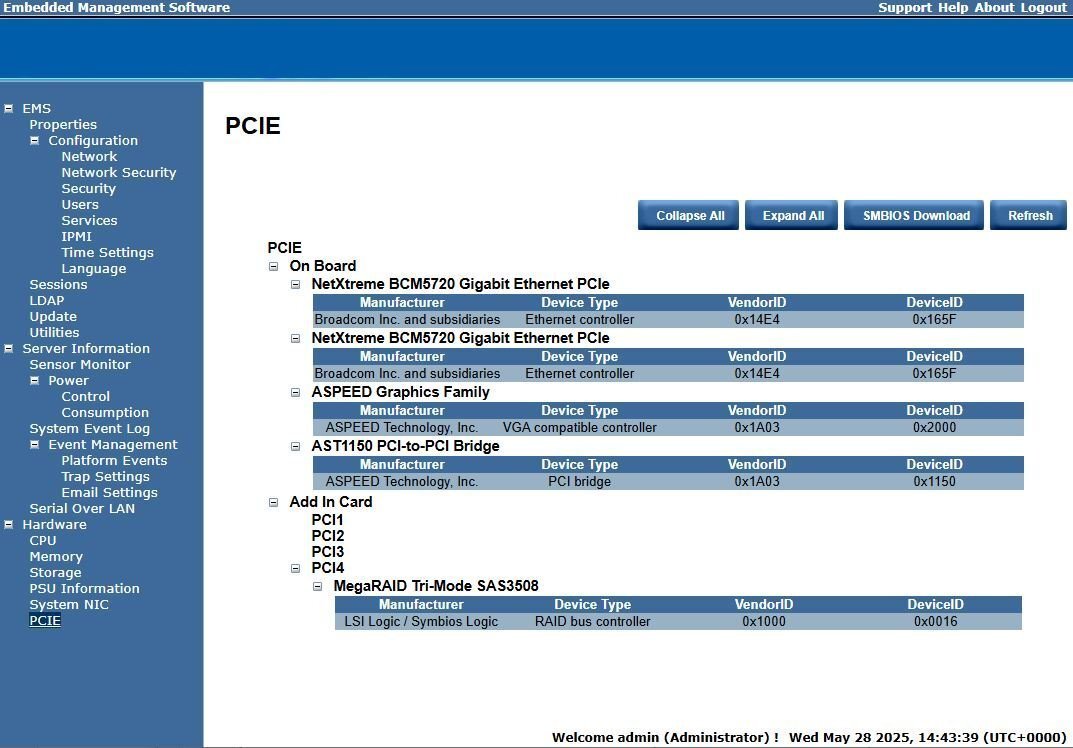
Task: Collapse the On Board device group
Action: coord(274,266)
